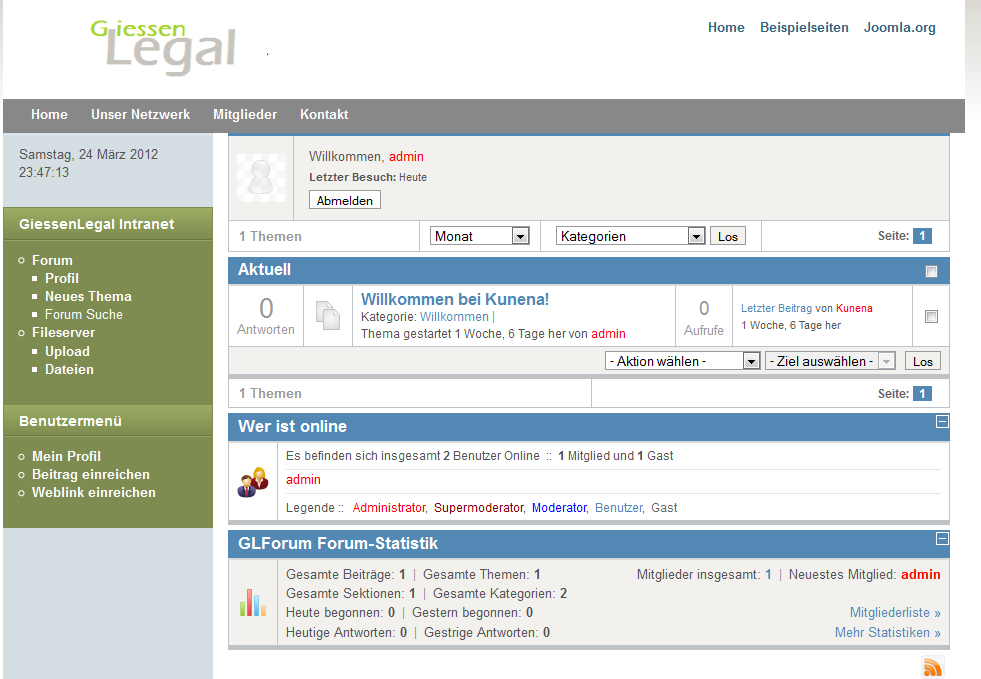Viewport: 981px width, 679px height.
Task: Expand the Aktion wählen dropdown
Action: (x=682, y=361)
